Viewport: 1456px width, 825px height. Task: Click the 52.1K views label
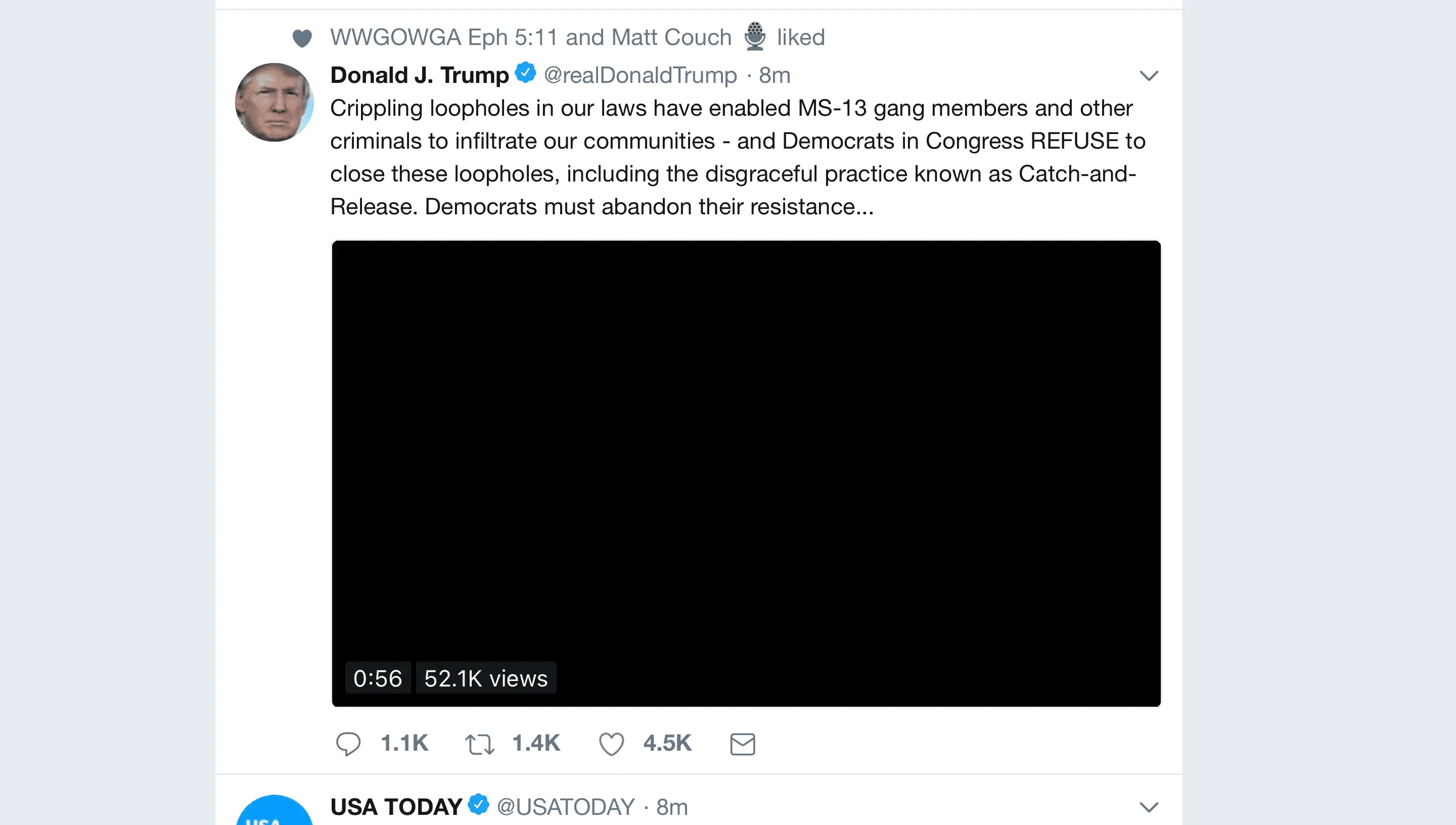click(x=485, y=678)
